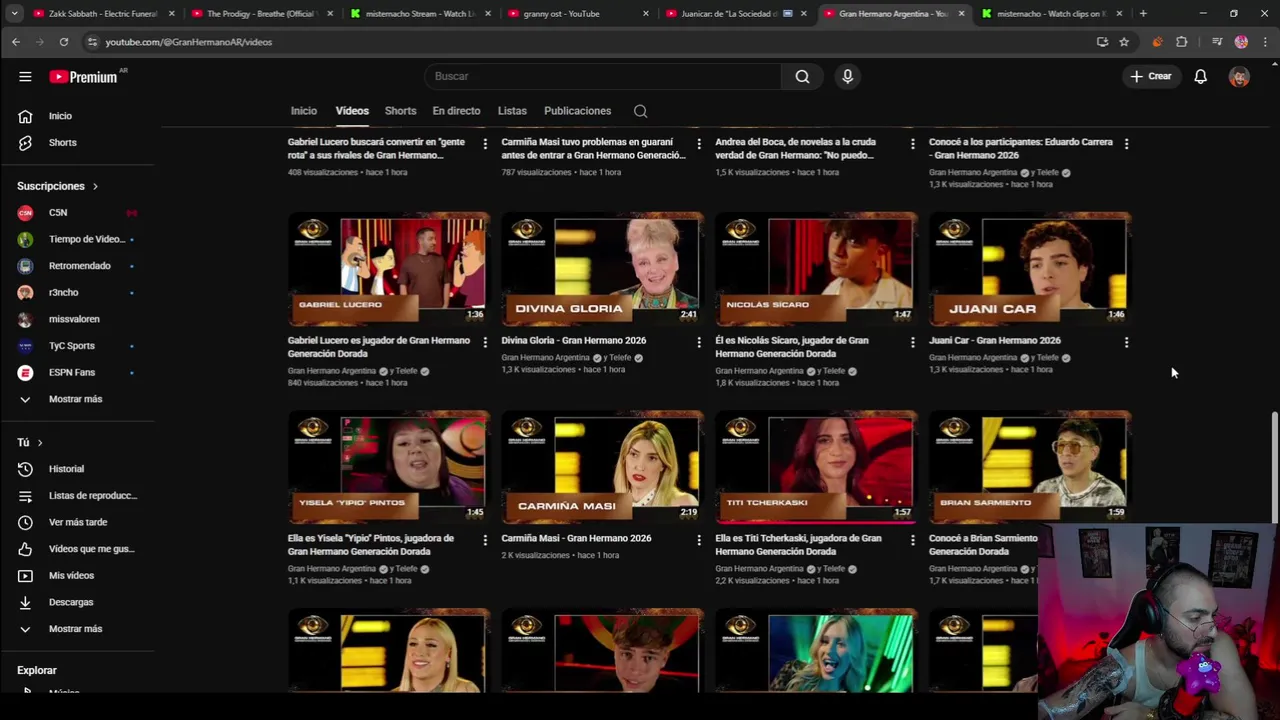Click the Crear button
The height and width of the screenshot is (720, 1280).
(x=1151, y=76)
